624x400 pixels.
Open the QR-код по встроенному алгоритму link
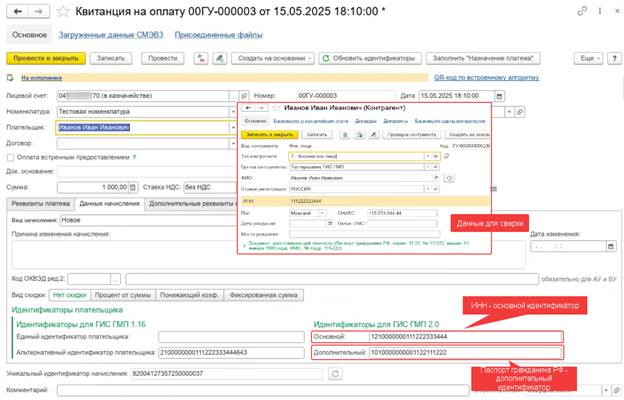click(486, 78)
